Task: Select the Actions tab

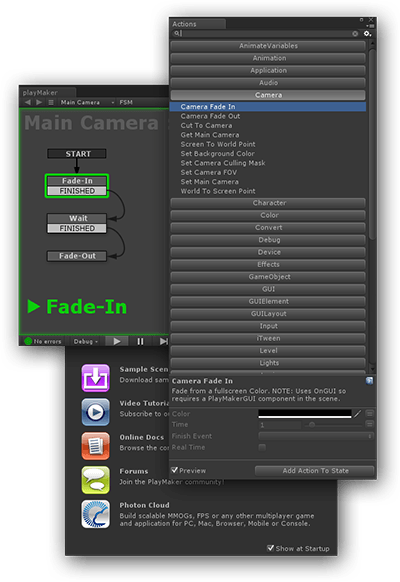Action: click(x=197, y=24)
